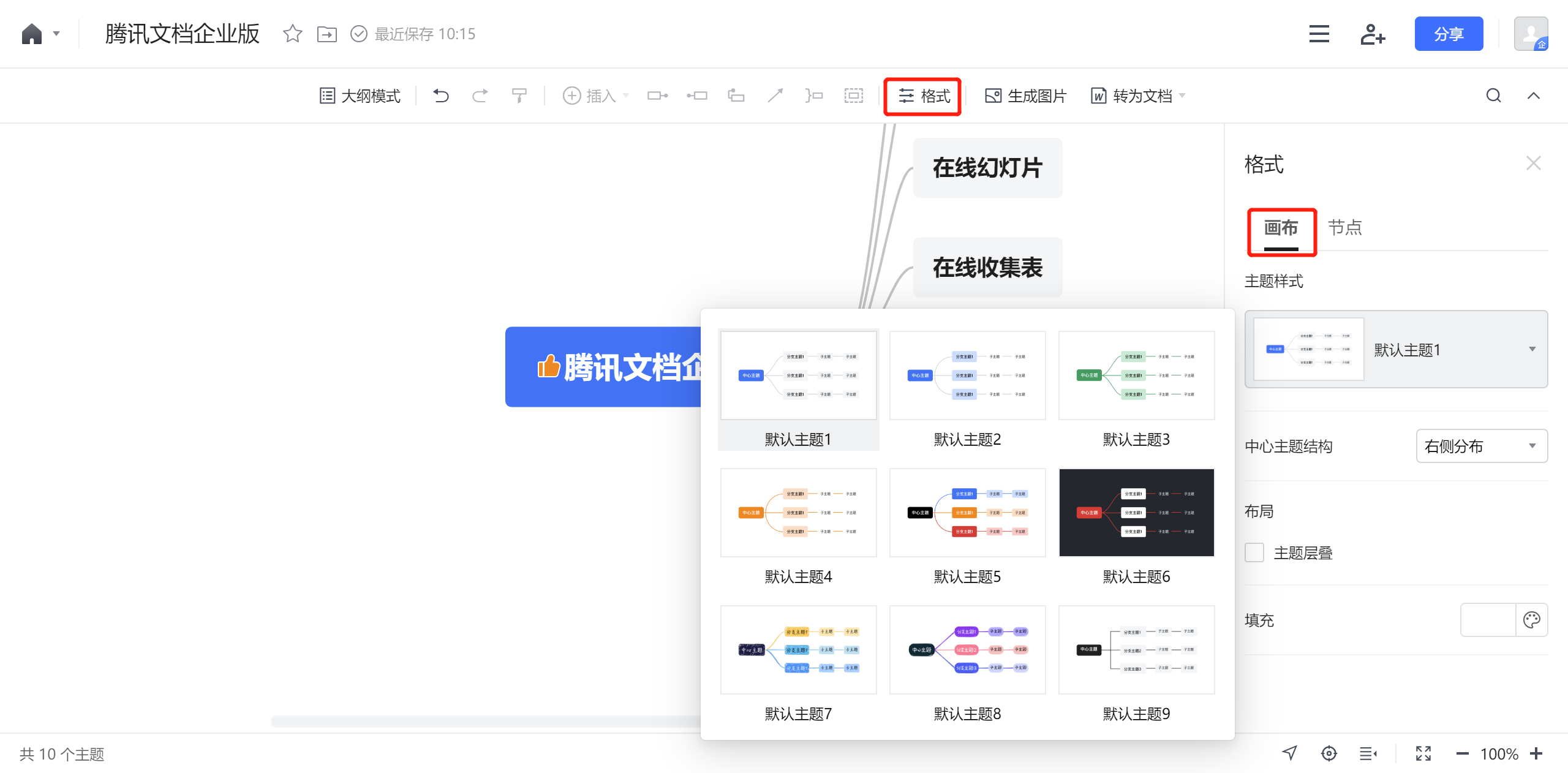The width and height of the screenshot is (1568, 773).
Task: Click the star favorite icon
Action: click(x=292, y=34)
